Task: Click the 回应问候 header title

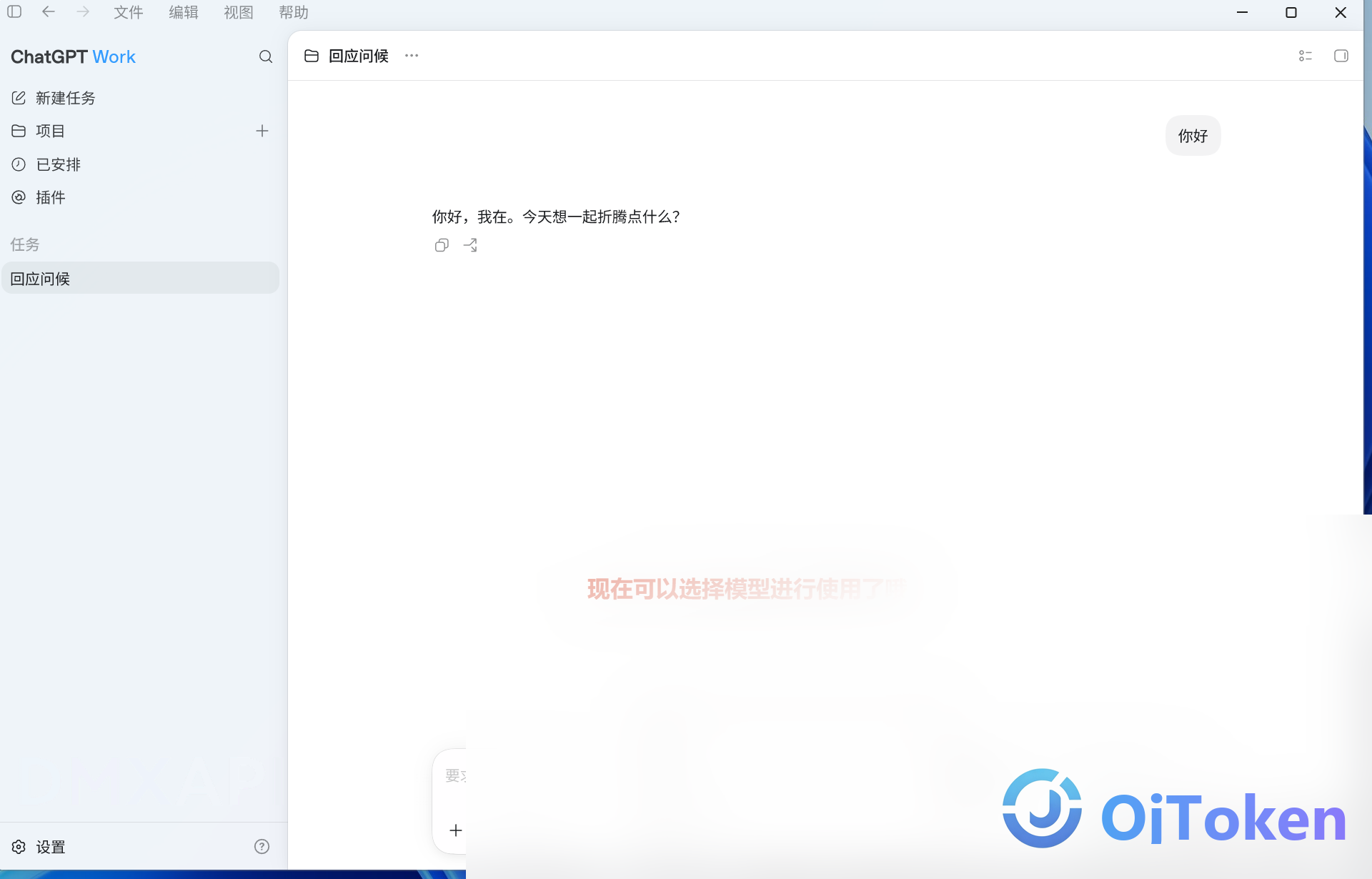Action: pos(359,56)
